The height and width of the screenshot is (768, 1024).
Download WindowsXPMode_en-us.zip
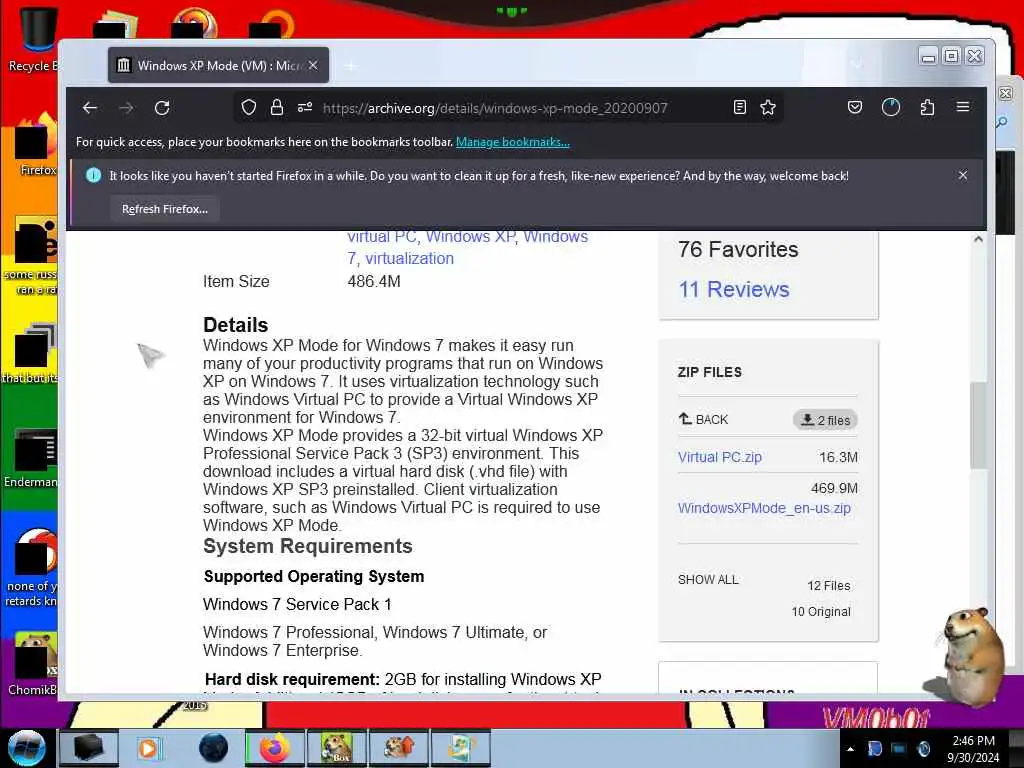tap(764, 508)
